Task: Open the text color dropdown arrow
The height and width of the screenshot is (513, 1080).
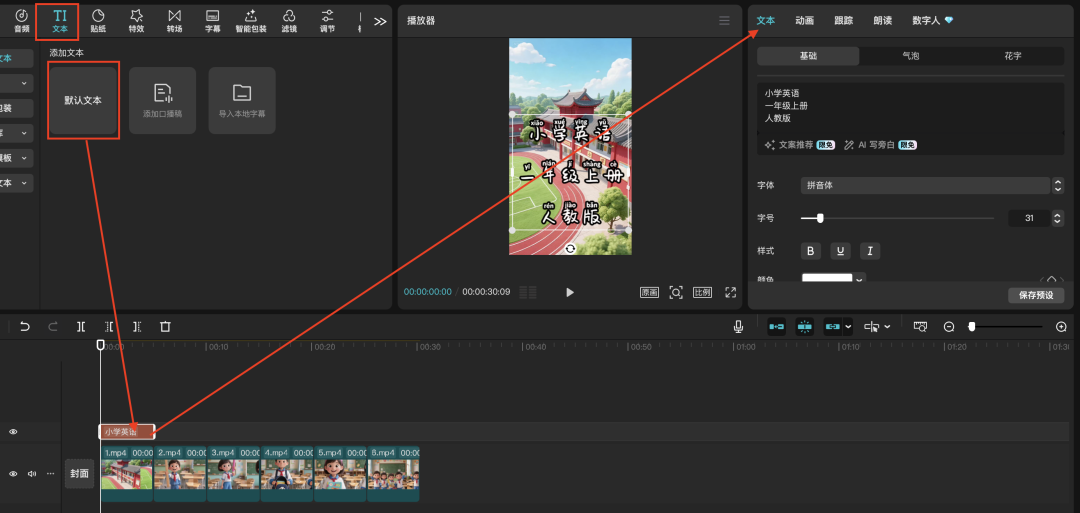Action: pos(859,279)
